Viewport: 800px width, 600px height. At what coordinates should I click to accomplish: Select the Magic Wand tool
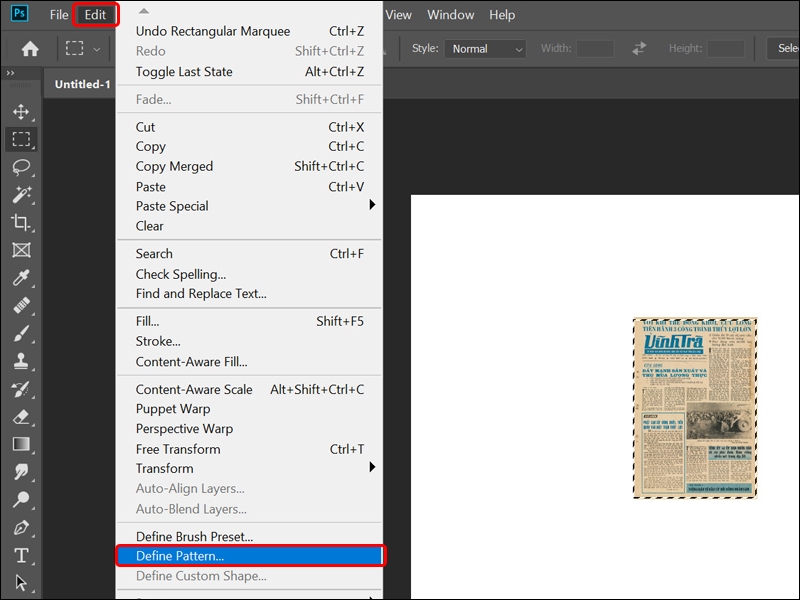(21, 194)
